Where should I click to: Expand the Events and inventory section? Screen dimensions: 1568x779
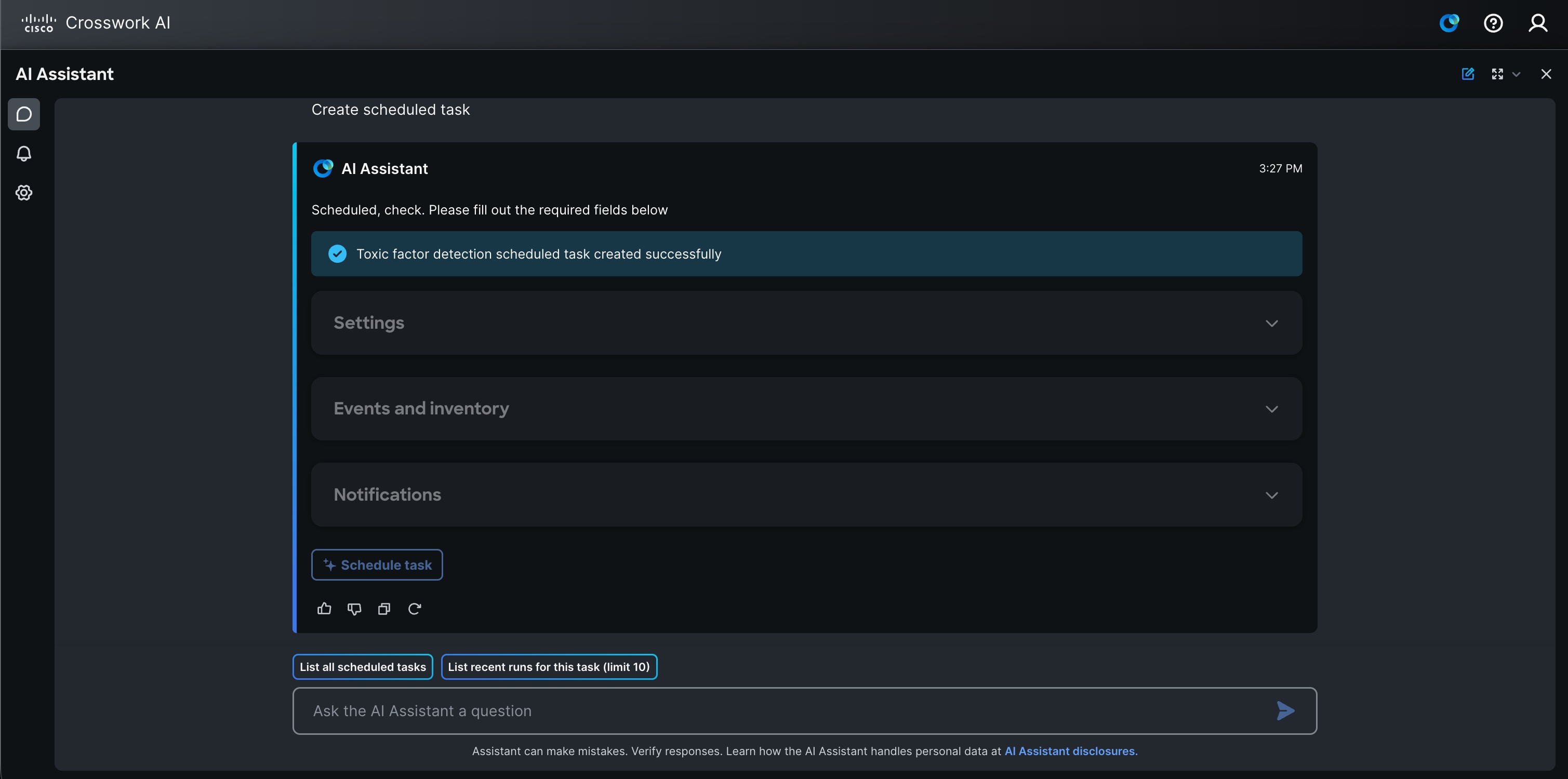point(806,409)
